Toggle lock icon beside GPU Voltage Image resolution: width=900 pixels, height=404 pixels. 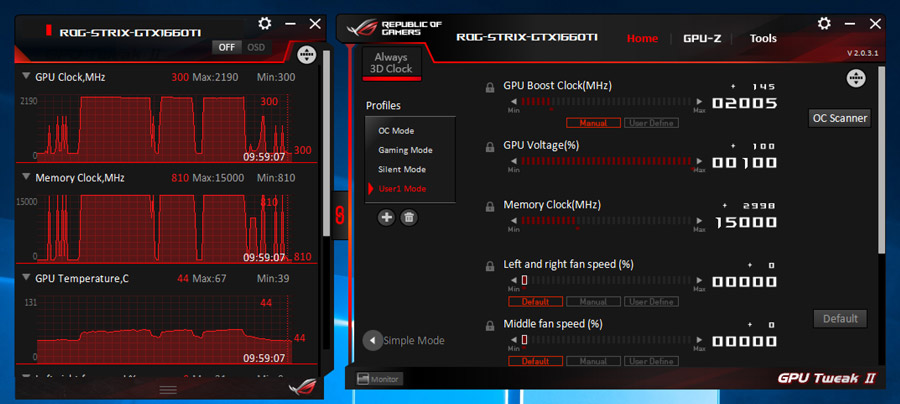tap(490, 147)
